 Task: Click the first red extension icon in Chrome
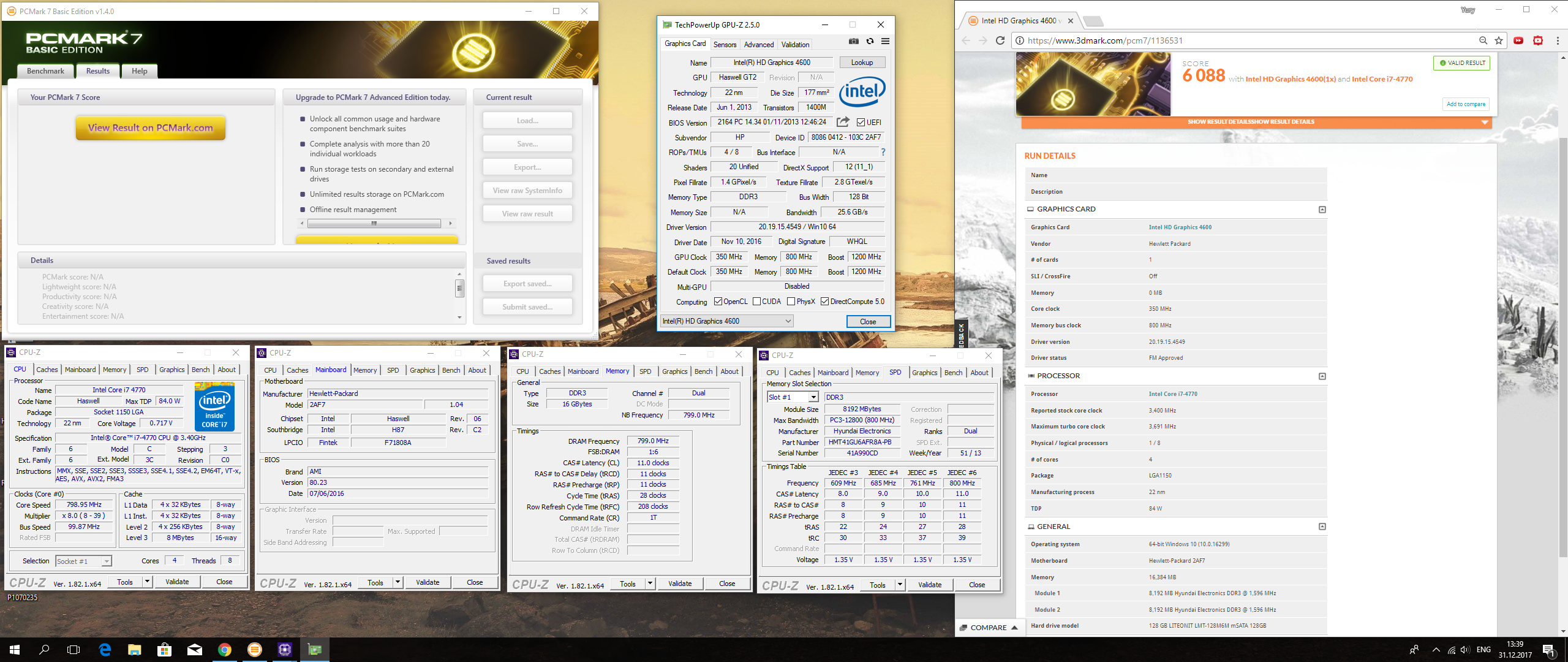pyautogui.click(x=1518, y=40)
